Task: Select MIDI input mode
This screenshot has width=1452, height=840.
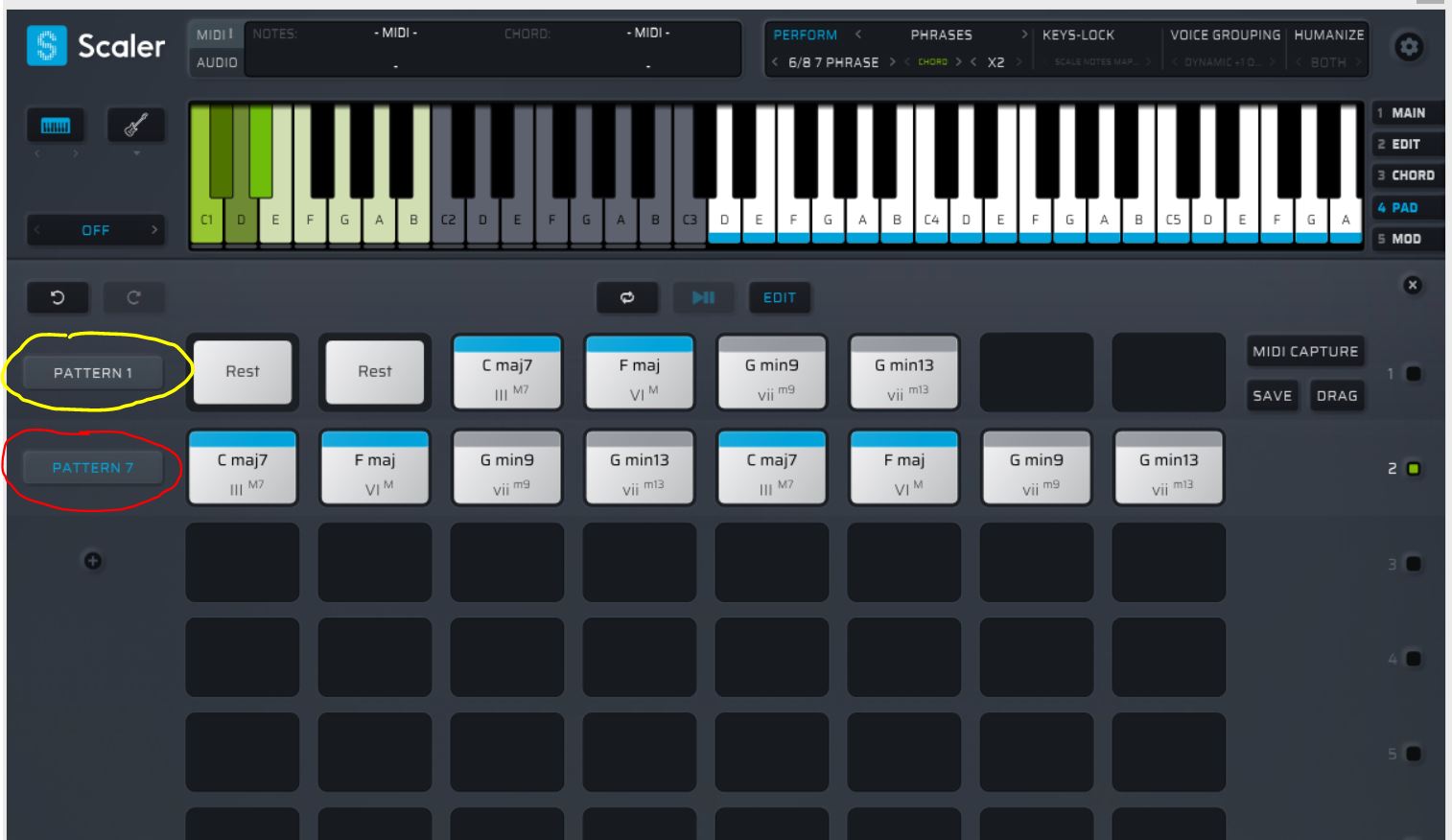Action: pos(216,35)
